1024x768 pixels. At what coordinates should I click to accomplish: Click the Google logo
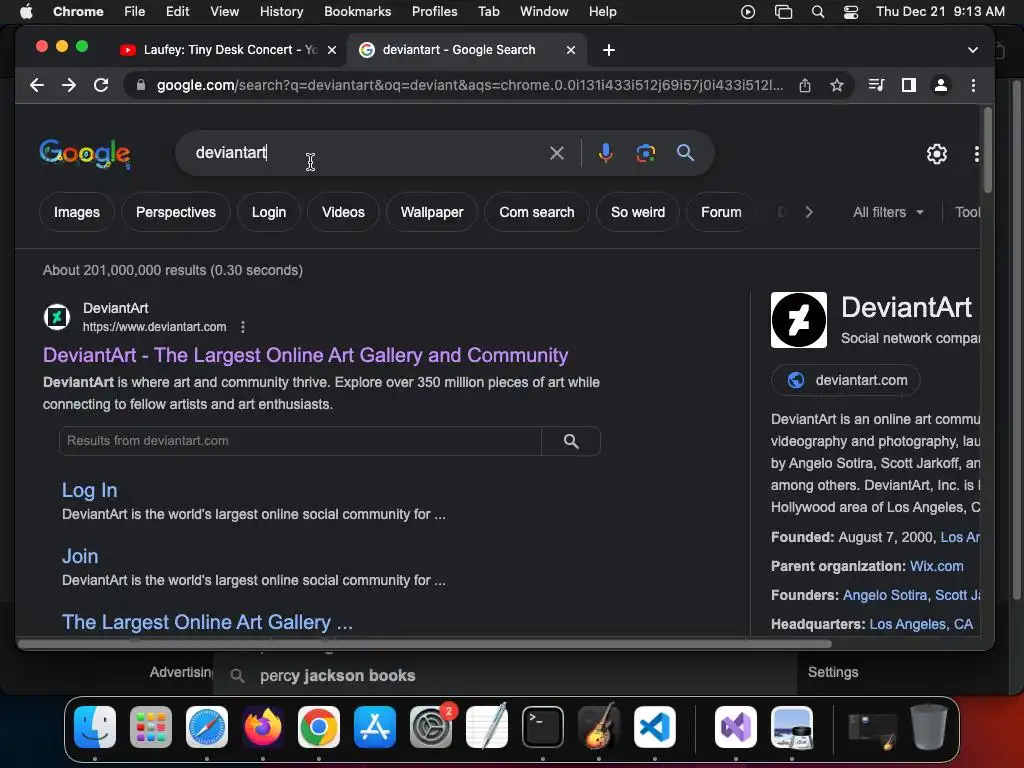pyautogui.click(x=85, y=153)
